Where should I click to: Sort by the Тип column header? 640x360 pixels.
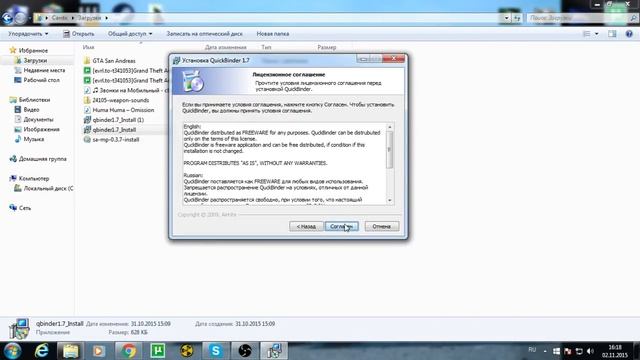[x=266, y=47]
